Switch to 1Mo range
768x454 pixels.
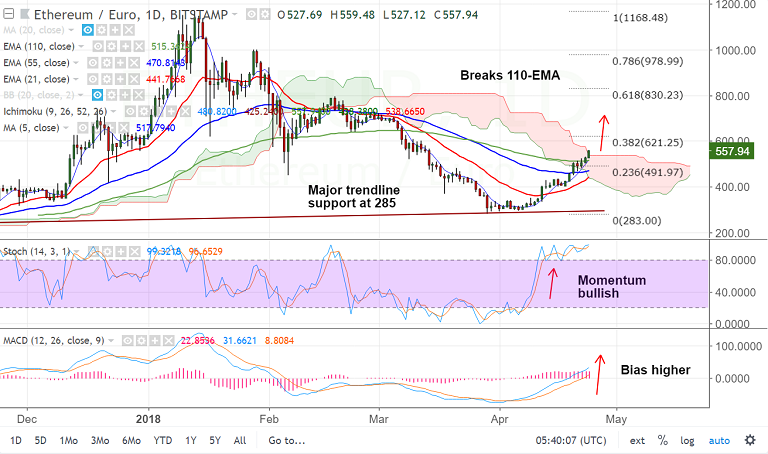pos(69,440)
